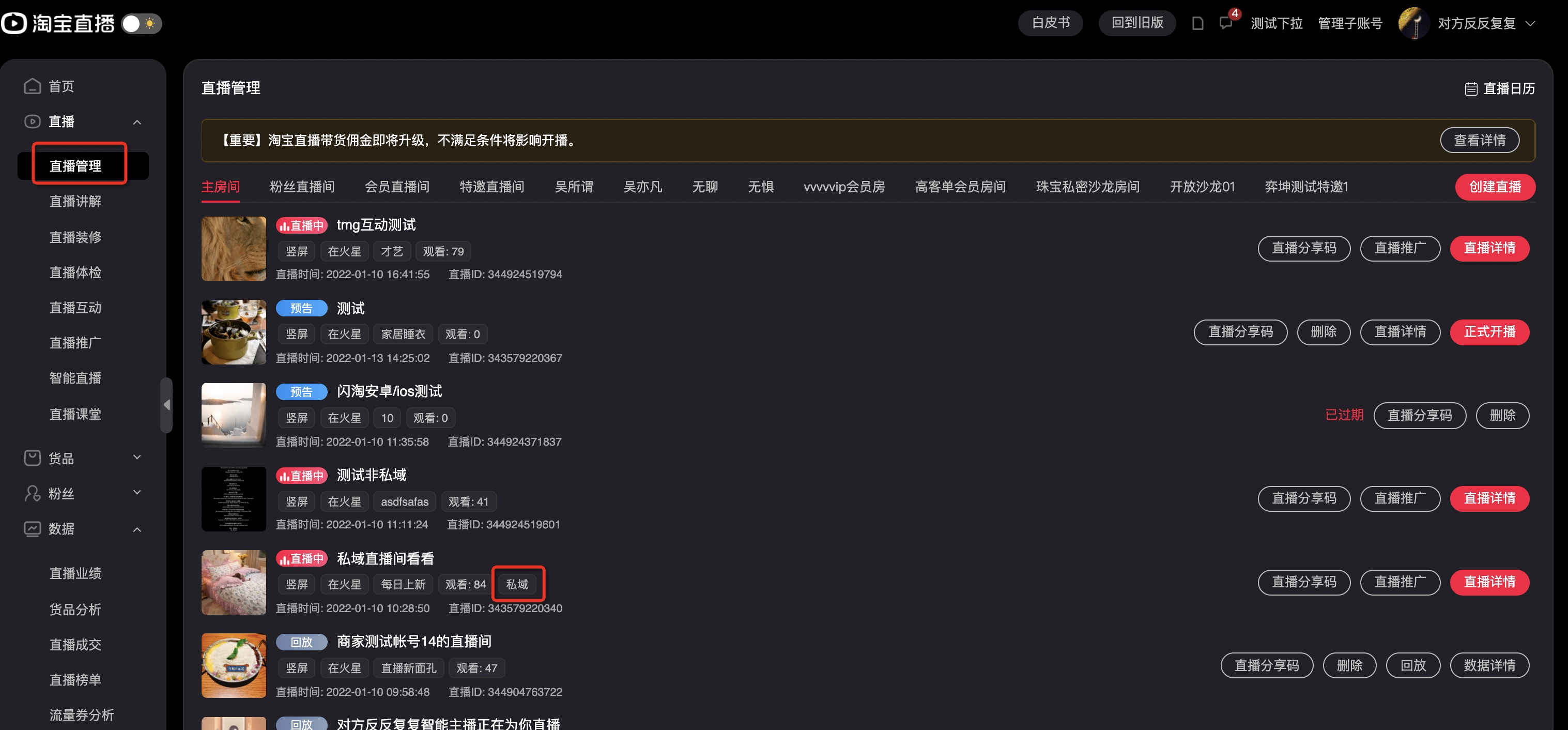Click the 首页 home icon
The width and height of the screenshot is (1568, 730).
[32, 86]
